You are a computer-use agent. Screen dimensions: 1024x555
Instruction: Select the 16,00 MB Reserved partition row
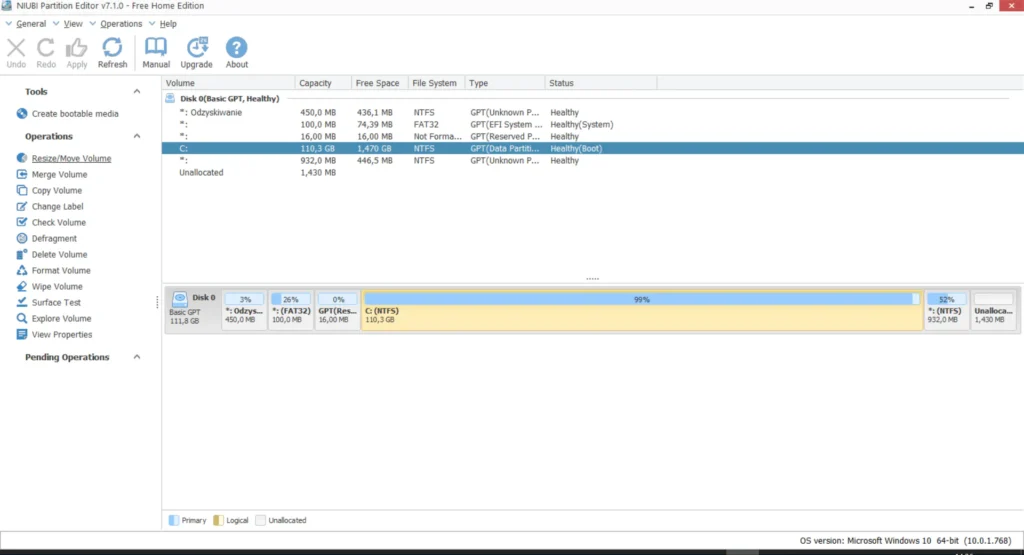tap(593, 136)
